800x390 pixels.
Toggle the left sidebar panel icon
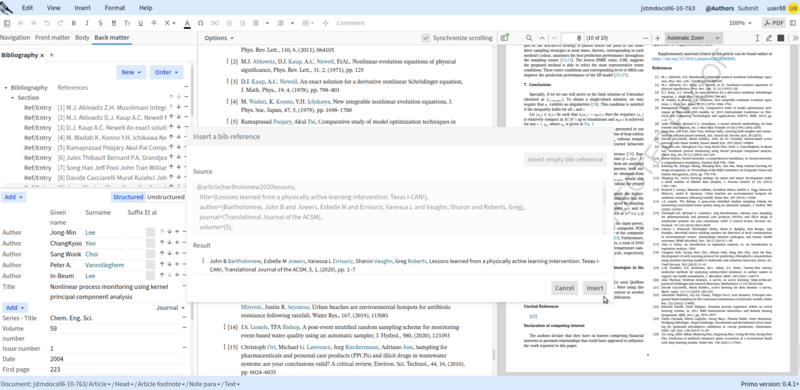click(x=7, y=23)
